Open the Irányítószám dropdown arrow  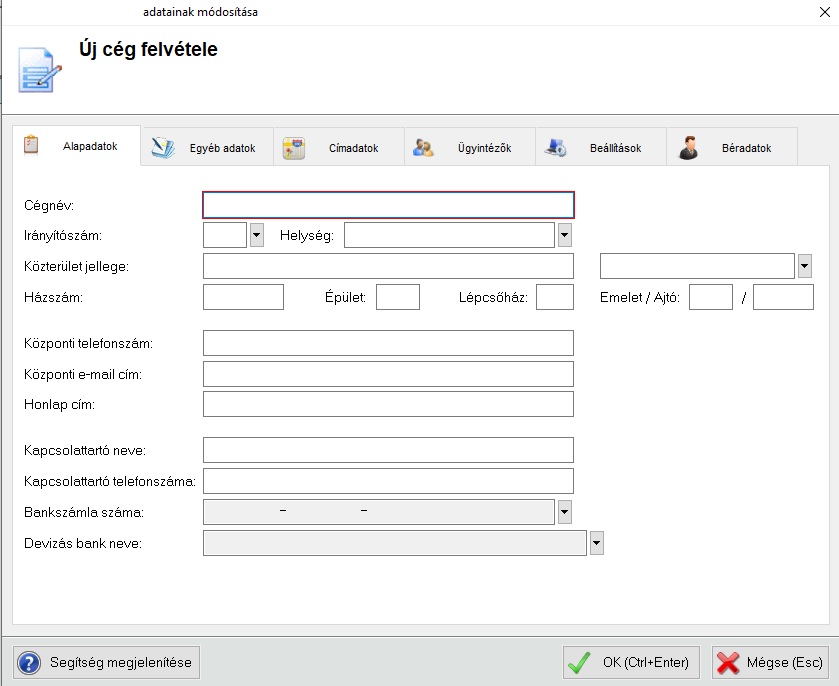pos(256,235)
